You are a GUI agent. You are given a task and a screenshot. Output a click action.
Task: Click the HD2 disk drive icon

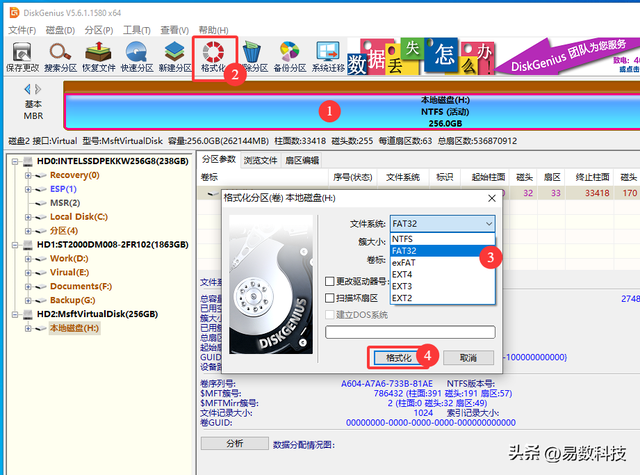pos(28,314)
